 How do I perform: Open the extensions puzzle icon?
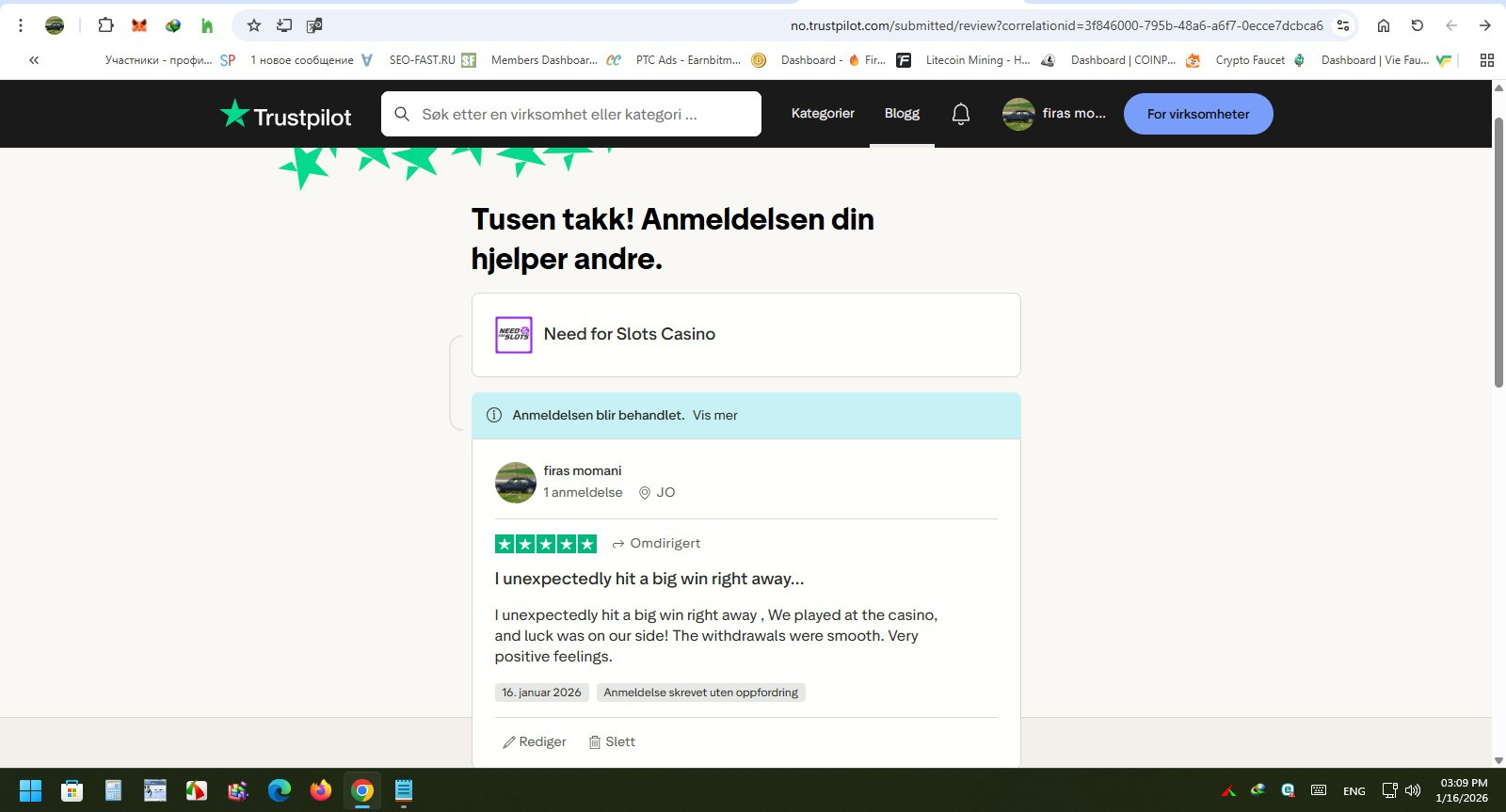click(x=105, y=25)
